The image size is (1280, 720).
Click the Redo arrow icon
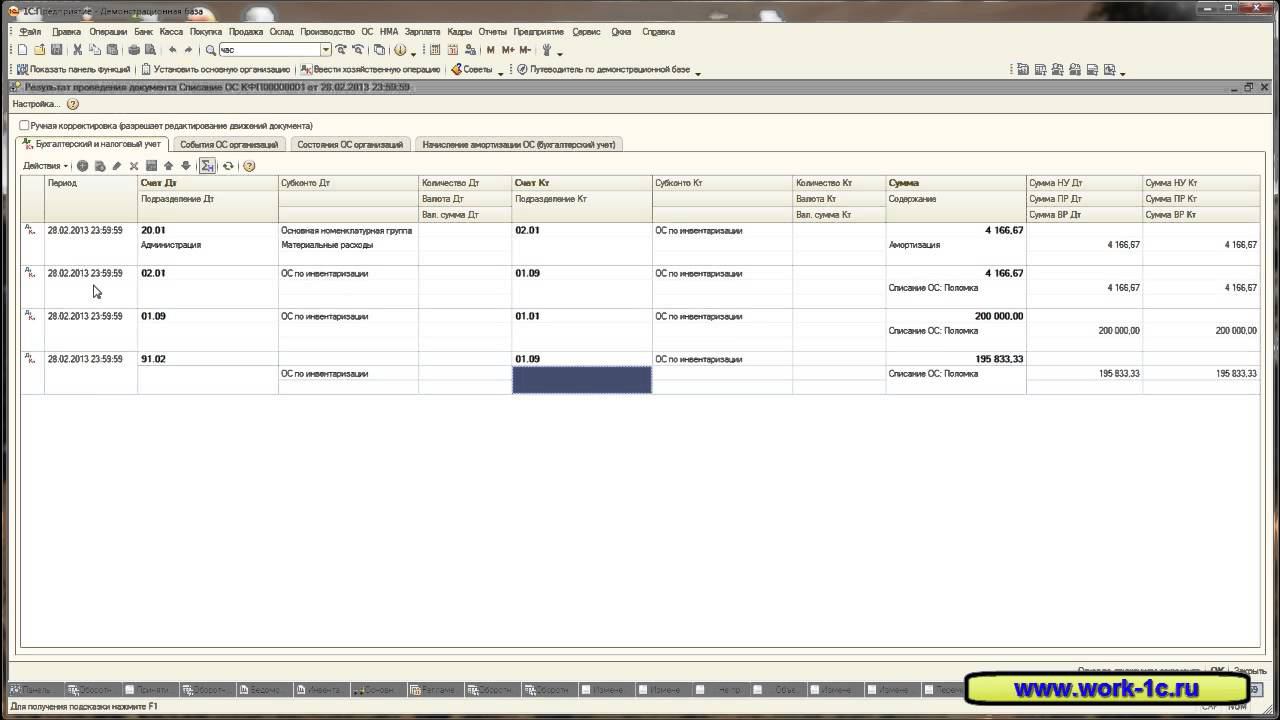189,50
